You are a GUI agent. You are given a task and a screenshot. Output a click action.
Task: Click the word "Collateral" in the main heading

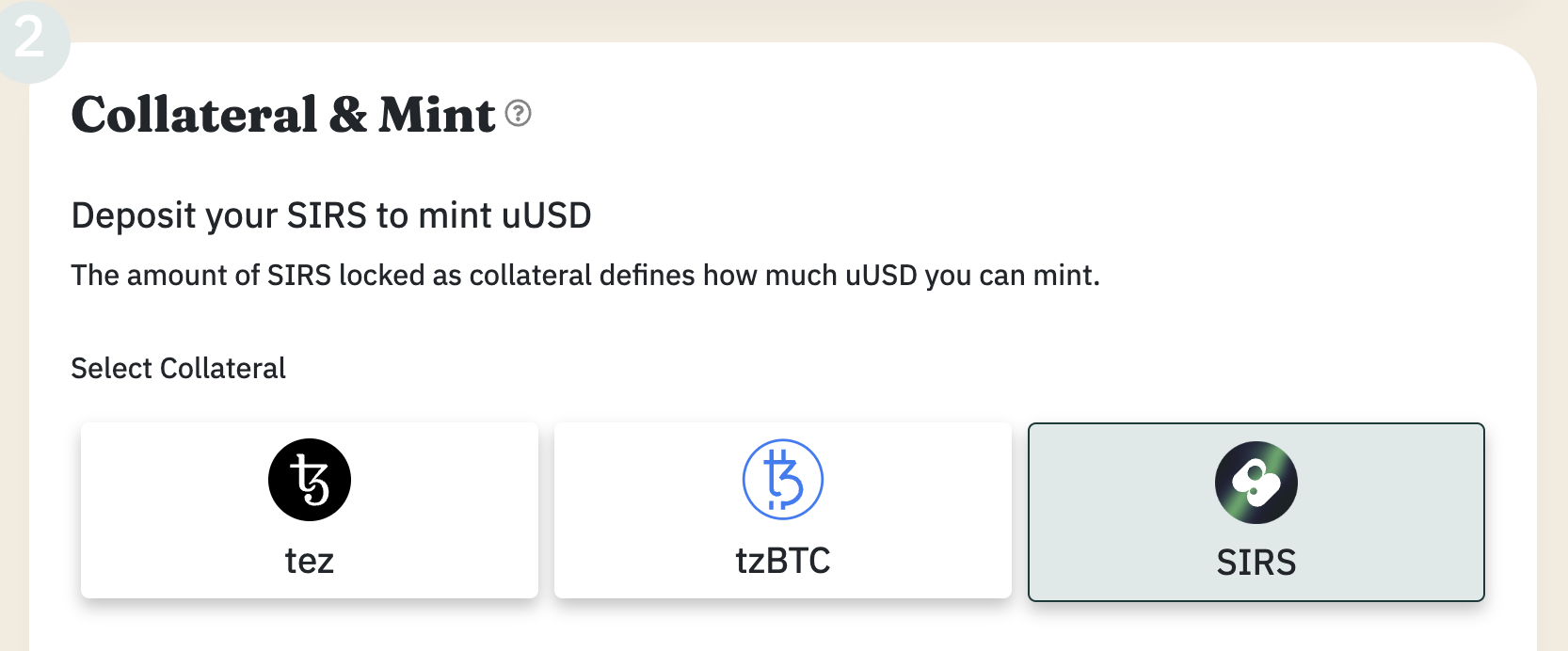click(194, 115)
